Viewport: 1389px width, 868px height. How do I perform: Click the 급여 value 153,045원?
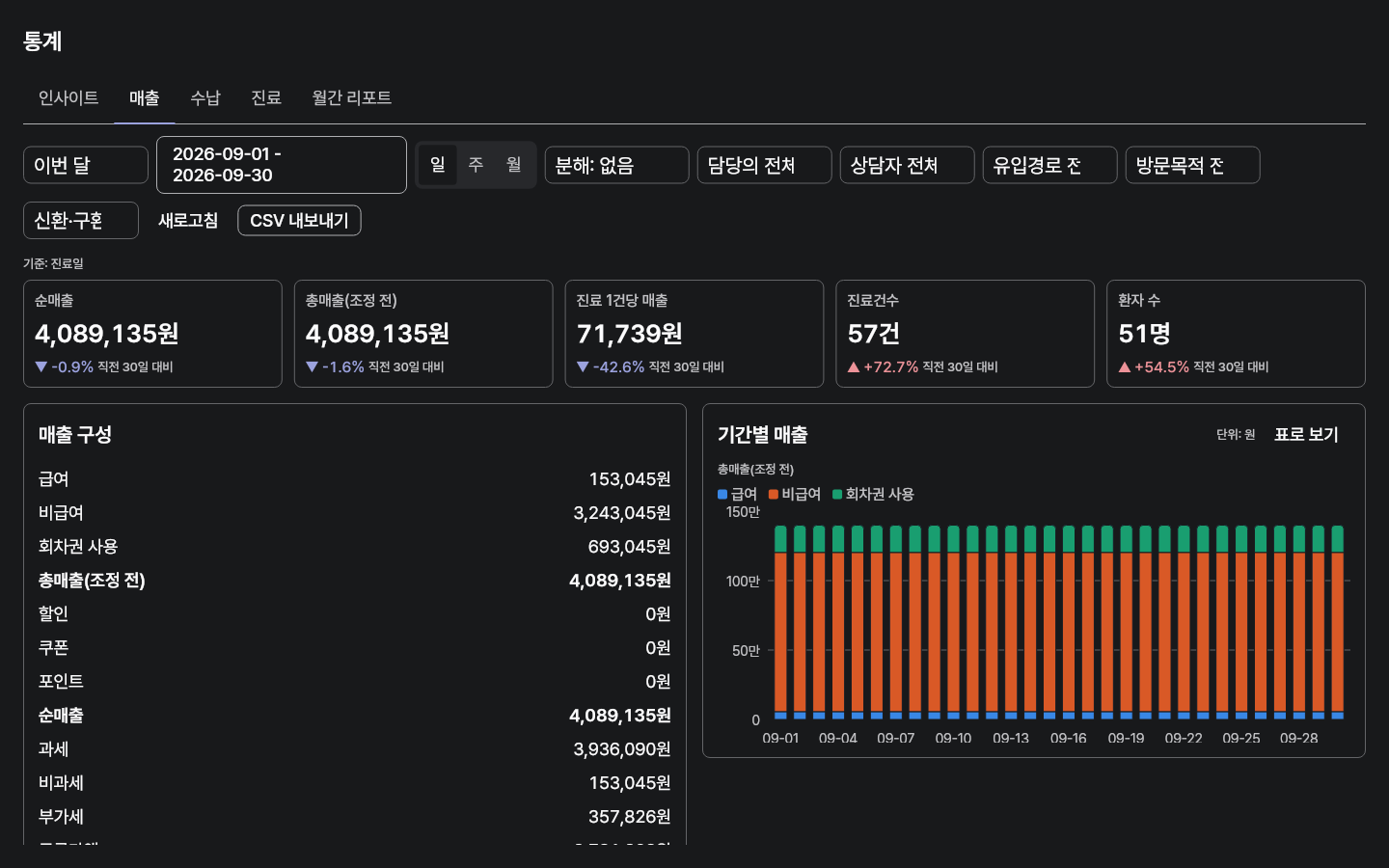630,479
